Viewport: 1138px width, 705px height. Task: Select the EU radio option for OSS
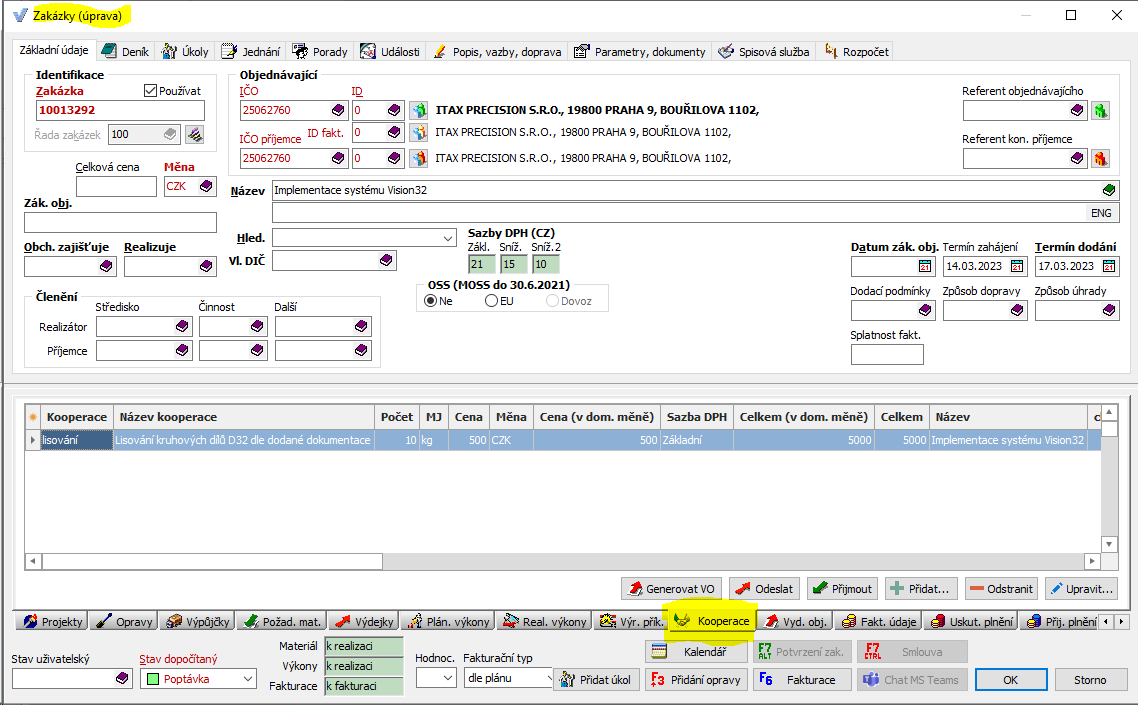(491, 301)
